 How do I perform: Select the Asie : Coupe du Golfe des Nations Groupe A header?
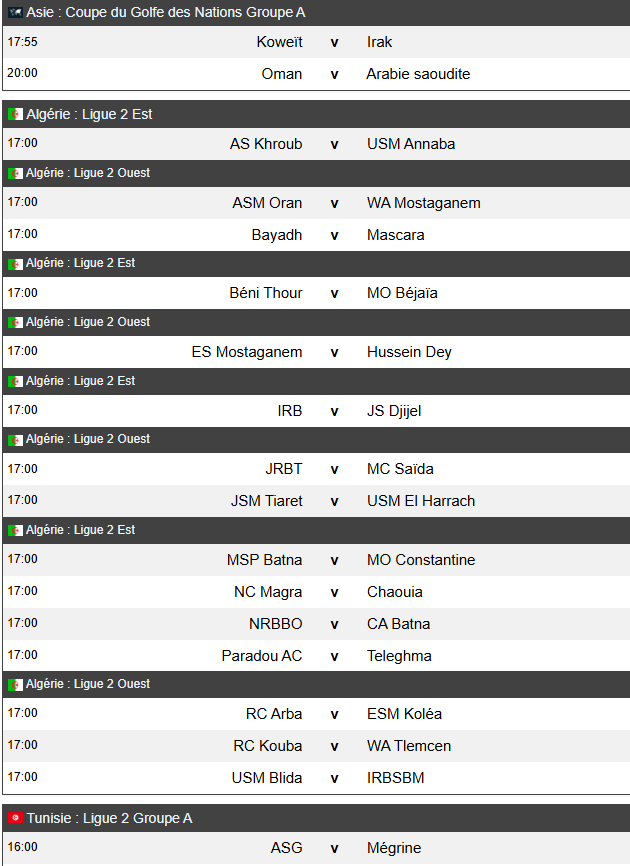coord(316,13)
